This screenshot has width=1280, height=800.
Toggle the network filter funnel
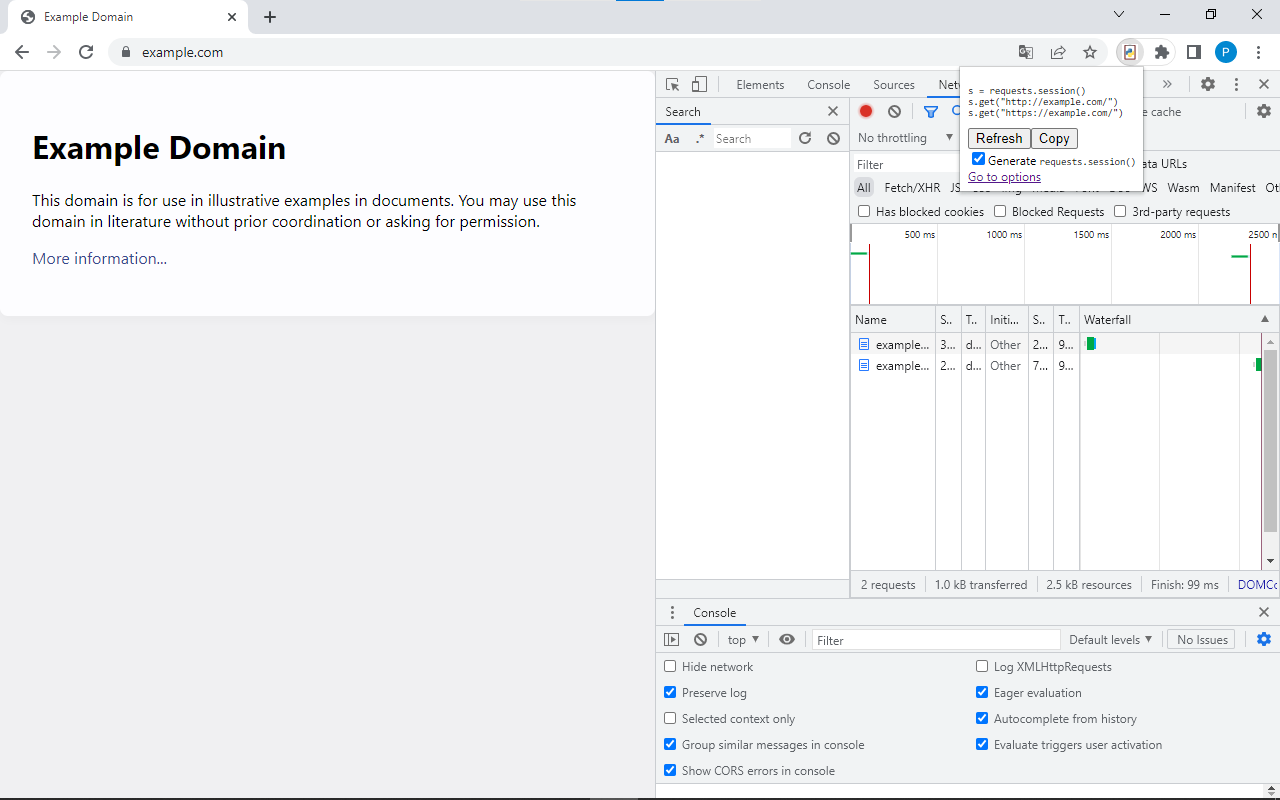[931, 111]
